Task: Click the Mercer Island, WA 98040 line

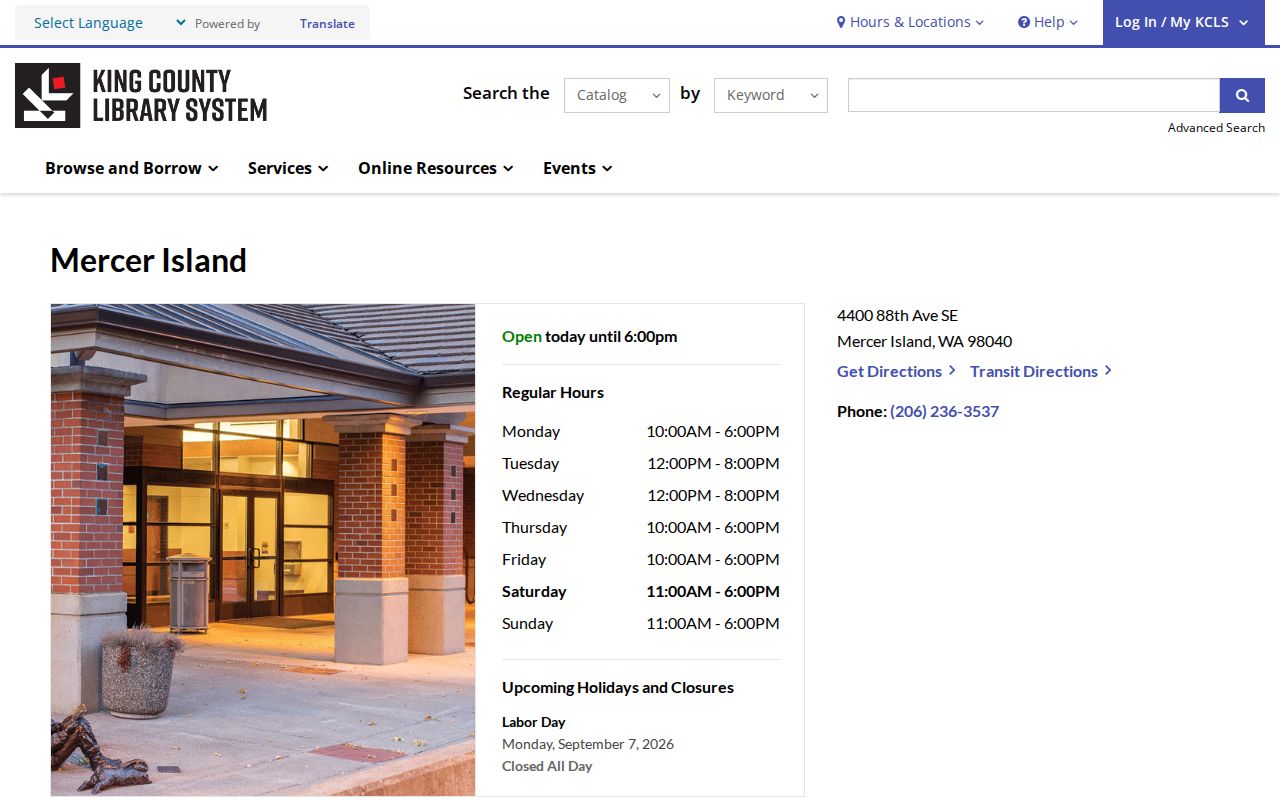Action: click(925, 341)
